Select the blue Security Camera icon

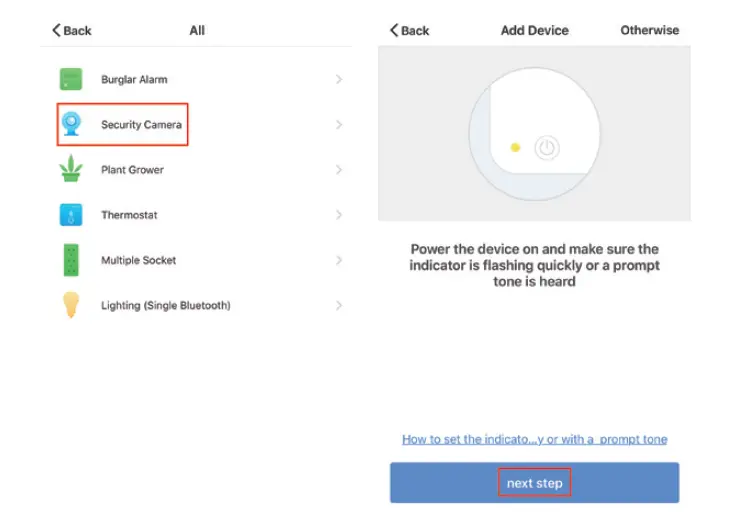click(71, 124)
